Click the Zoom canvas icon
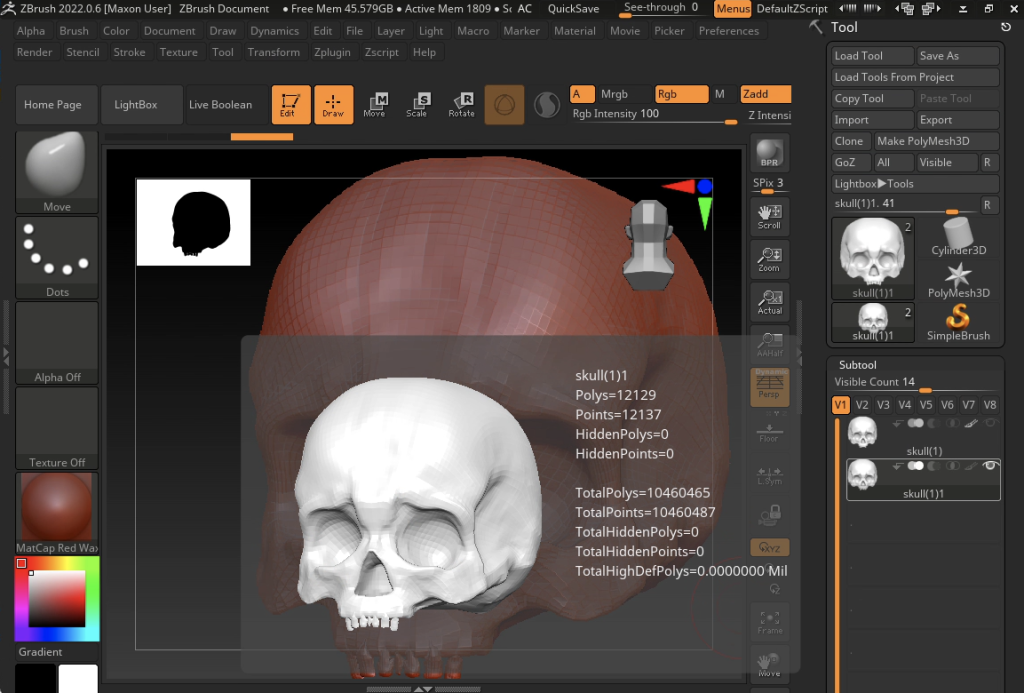This screenshot has width=1024, height=693. (x=769, y=259)
